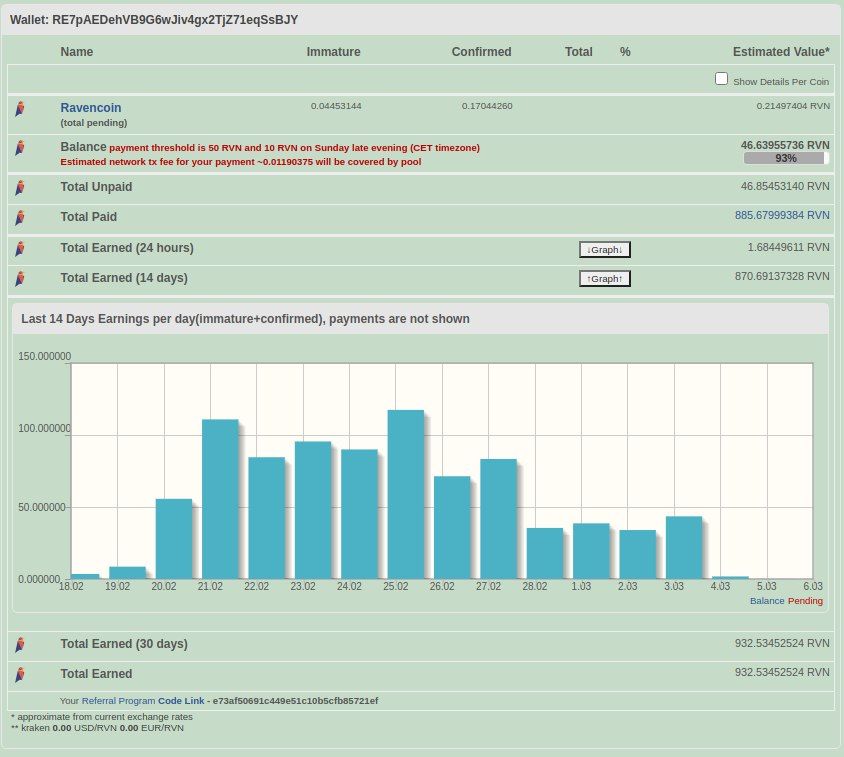Click the icon next to Total Earned (14 days)
The image size is (844, 757).
[19, 278]
